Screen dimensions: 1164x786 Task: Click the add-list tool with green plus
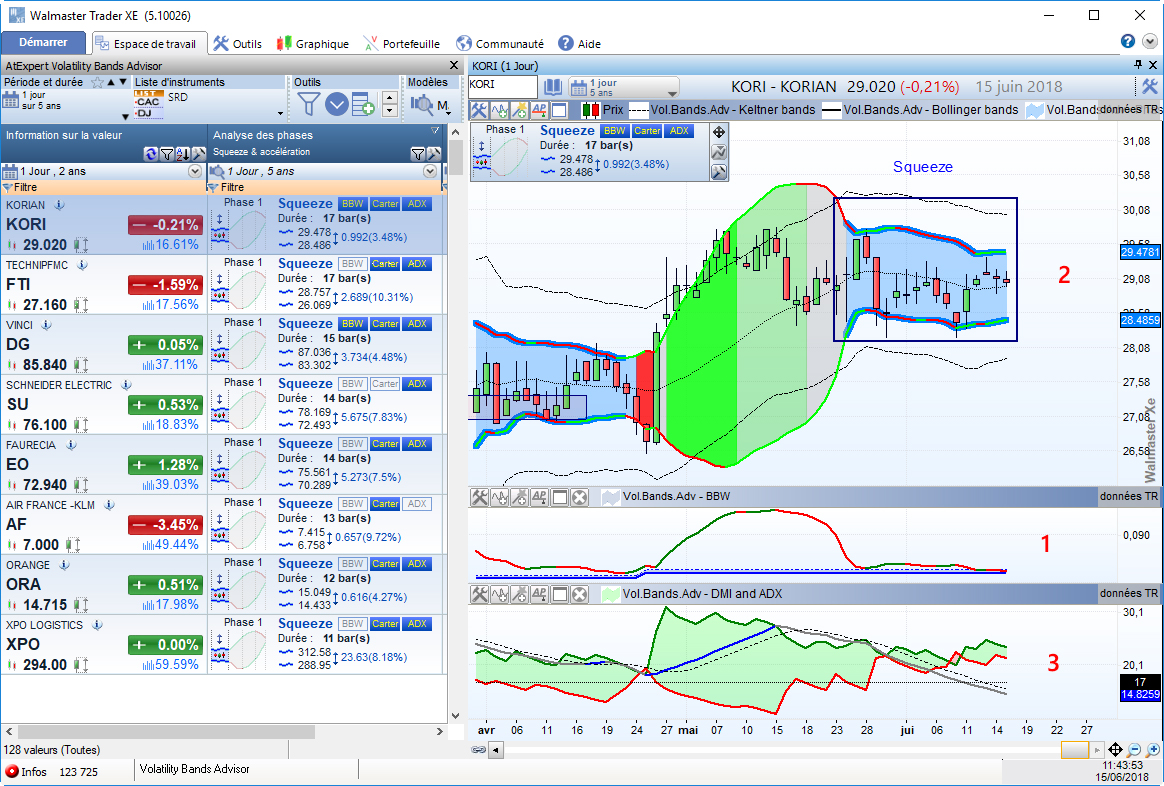(x=364, y=105)
